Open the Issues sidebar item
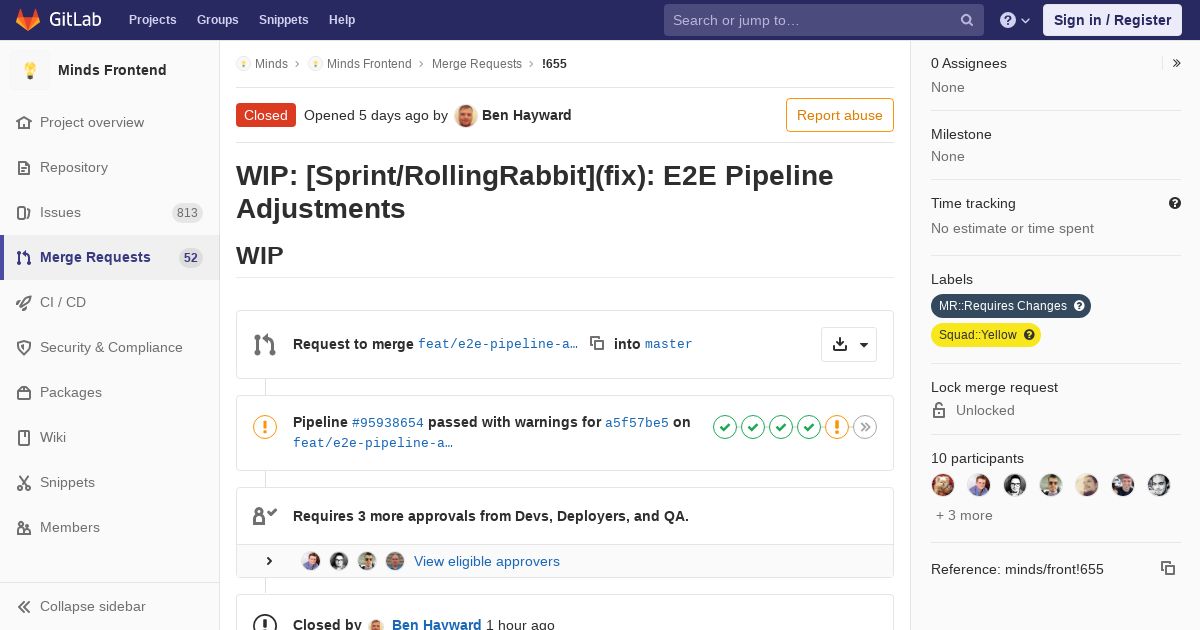1200x630 pixels. pos(60,212)
